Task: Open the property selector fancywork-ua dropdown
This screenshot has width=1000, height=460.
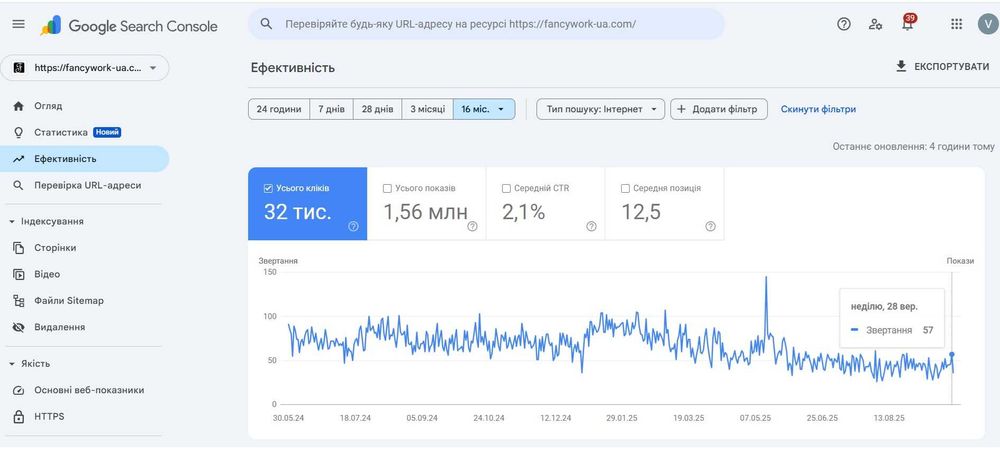Action: pos(85,68)
